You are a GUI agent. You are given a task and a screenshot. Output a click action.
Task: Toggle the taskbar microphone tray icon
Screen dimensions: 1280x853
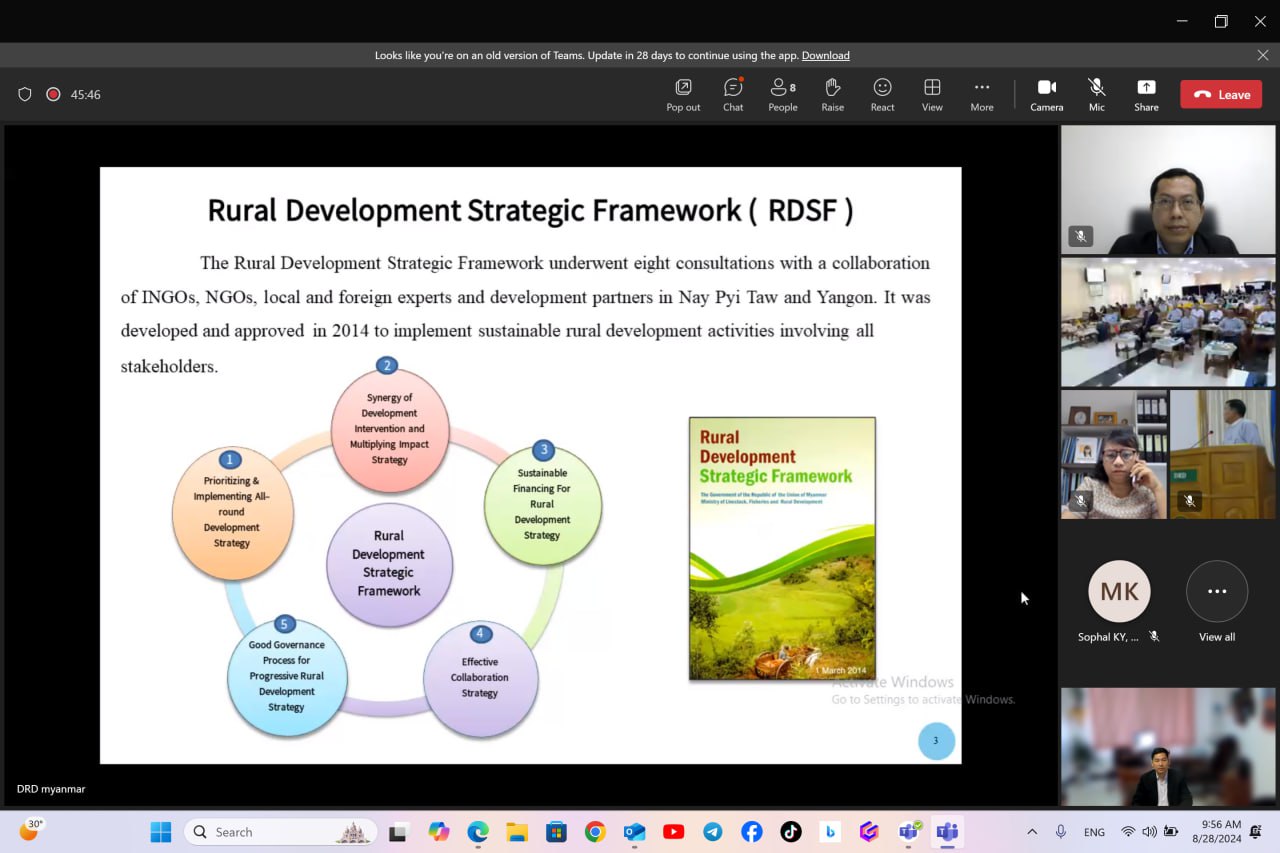coord(1061,832)
